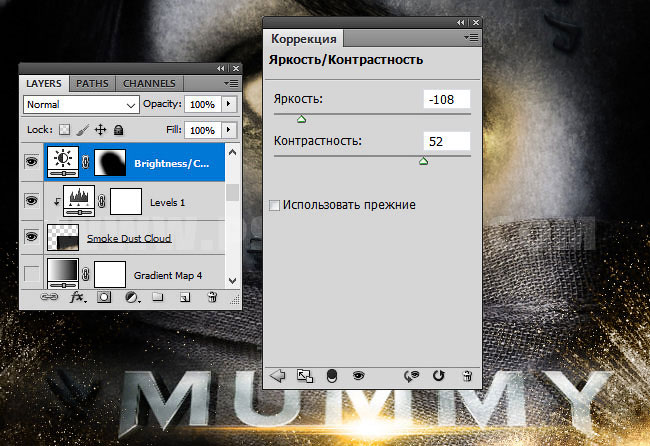Open Layers panel options menu
This screenshot has width=650, height=446.
pos(231,83)
